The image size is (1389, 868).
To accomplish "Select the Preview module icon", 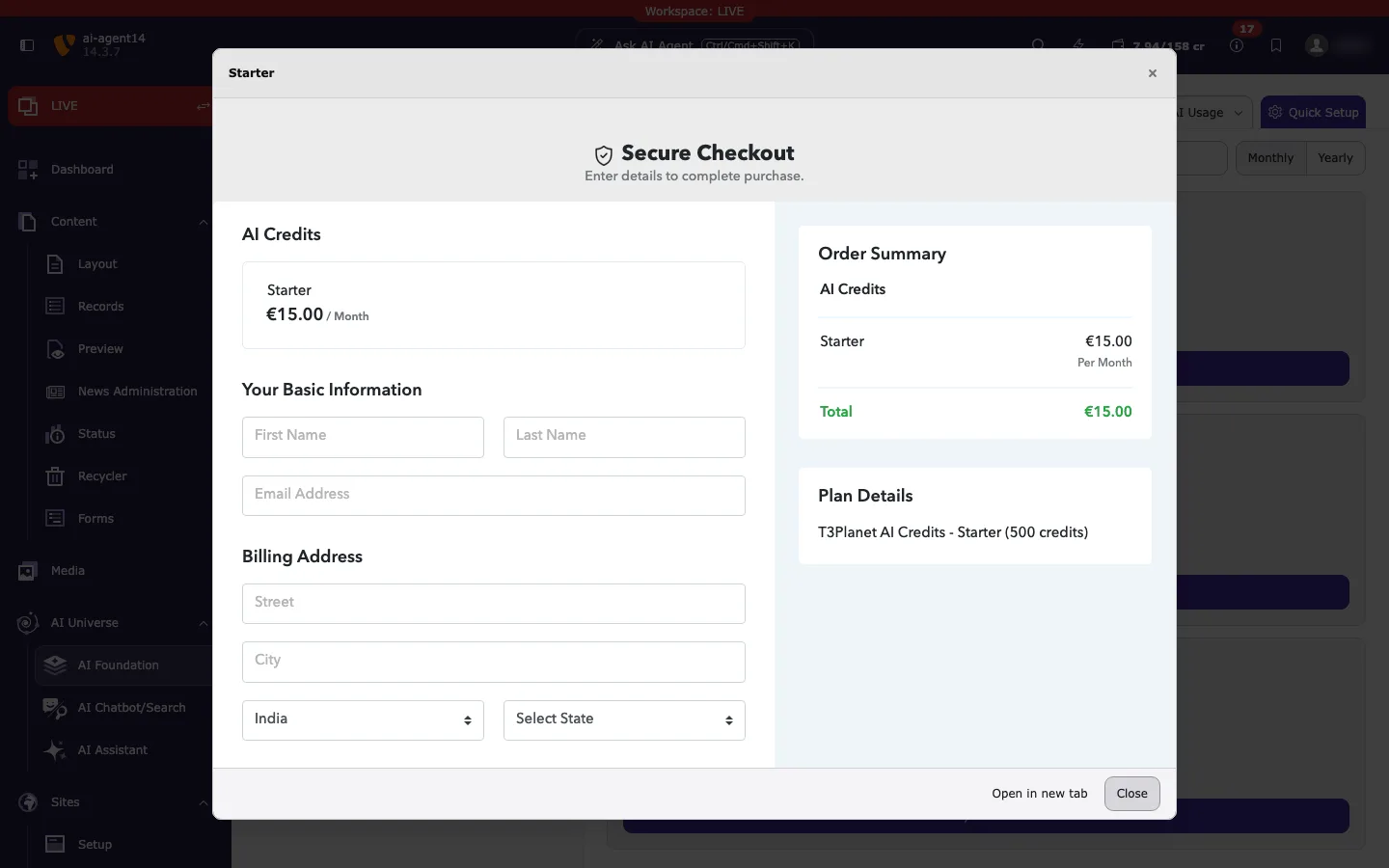I will [55, 349].
